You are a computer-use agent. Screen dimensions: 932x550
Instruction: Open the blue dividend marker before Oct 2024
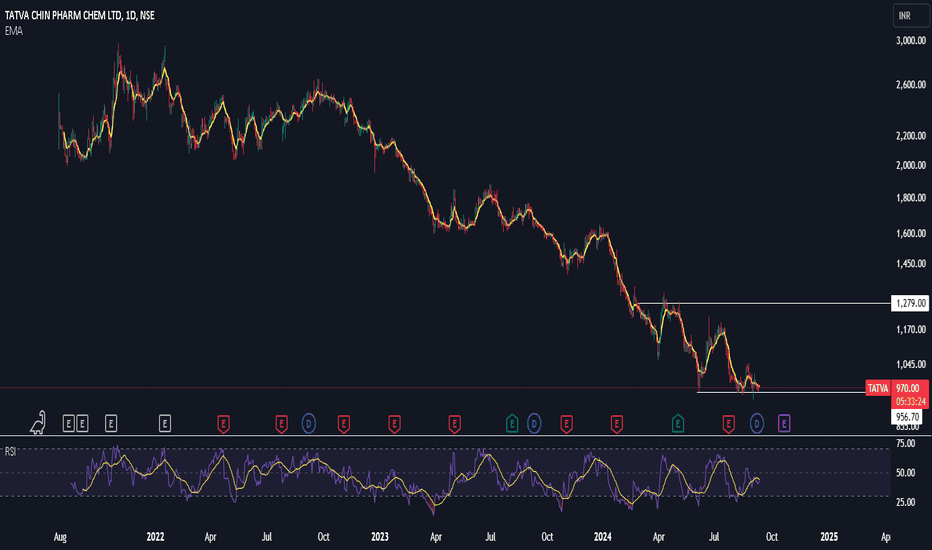[757, 423]
